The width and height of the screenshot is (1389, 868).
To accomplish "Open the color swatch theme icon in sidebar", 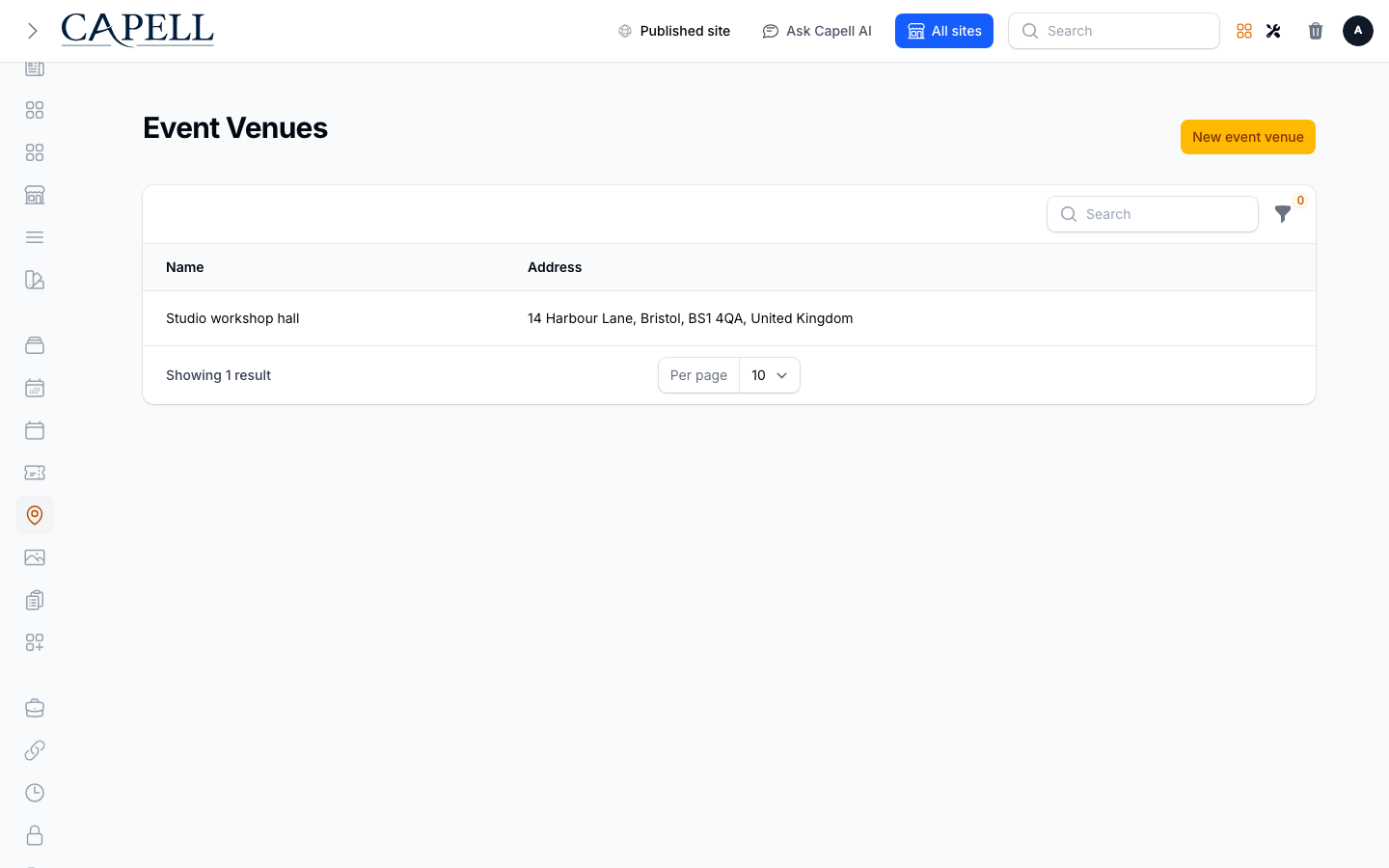I will click(x=35, y=280).
